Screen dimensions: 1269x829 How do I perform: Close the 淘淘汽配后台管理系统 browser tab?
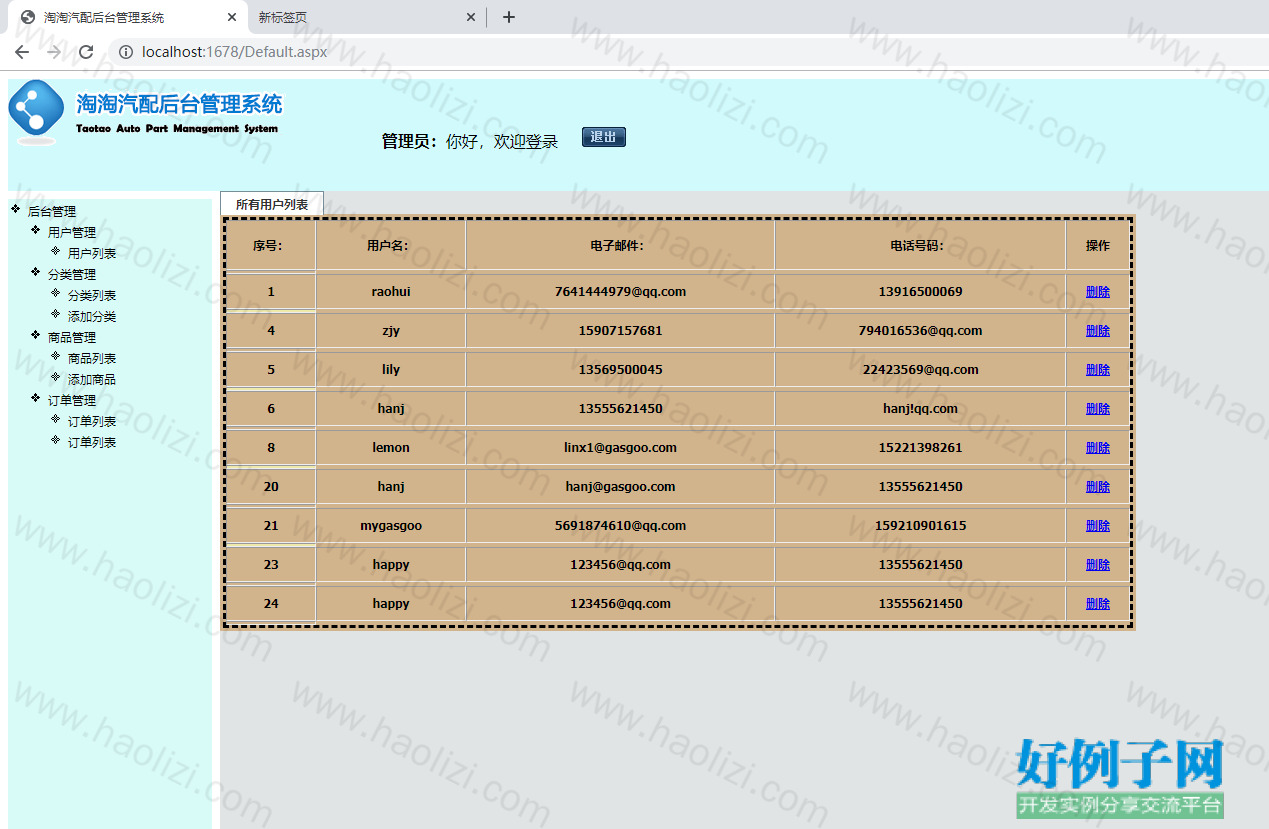pyautogui.click(x=232, y=17)
